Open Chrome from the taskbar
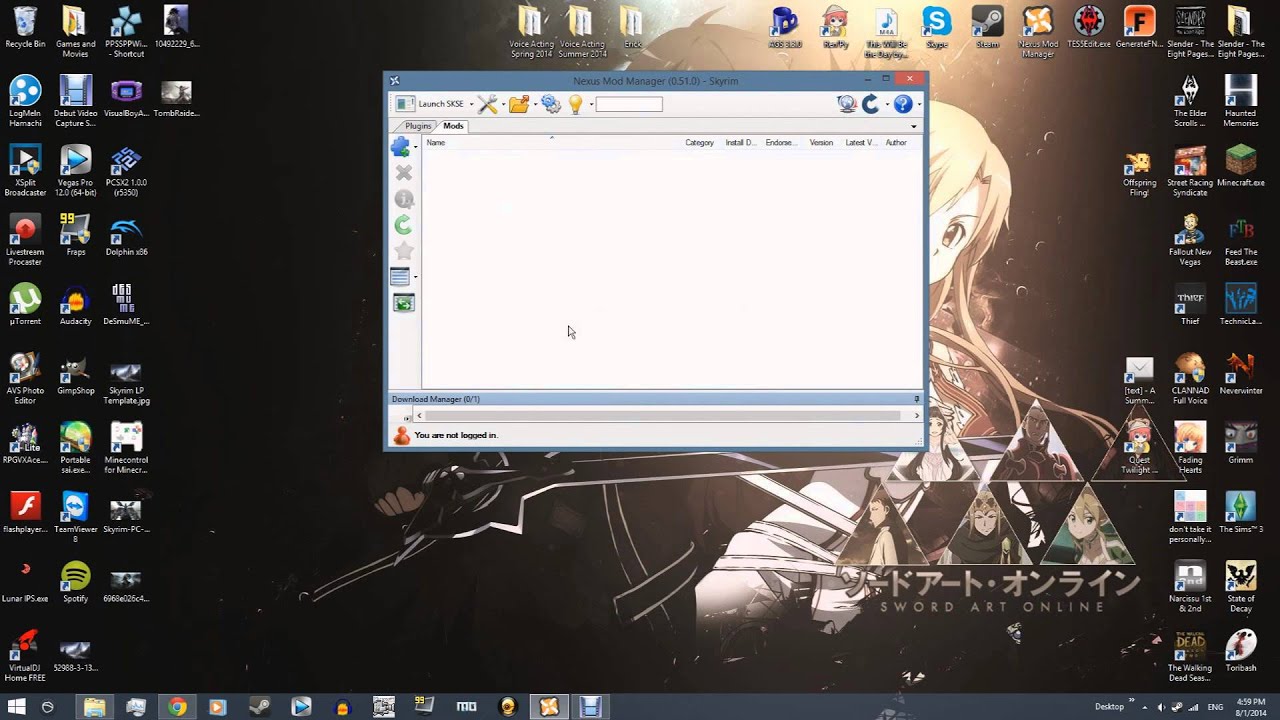 tap(177, 707)
